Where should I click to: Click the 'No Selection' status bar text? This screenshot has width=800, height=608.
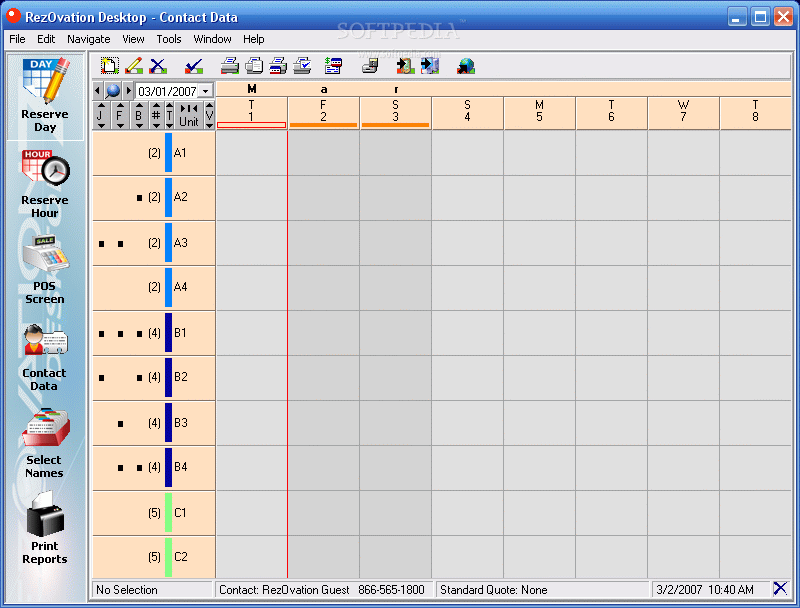point(127,590)
